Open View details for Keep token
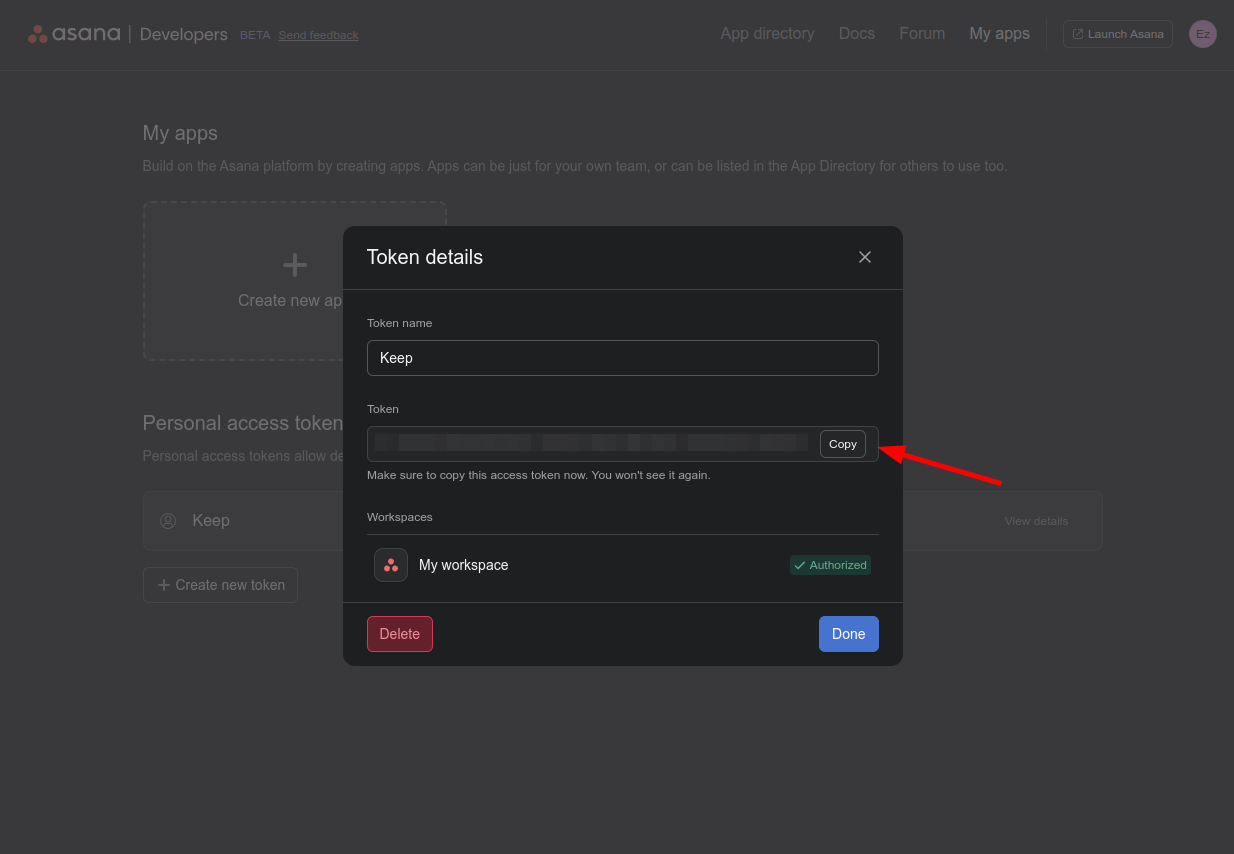The height and width of the screenshot is (854, 1234). coord(1036,521)
